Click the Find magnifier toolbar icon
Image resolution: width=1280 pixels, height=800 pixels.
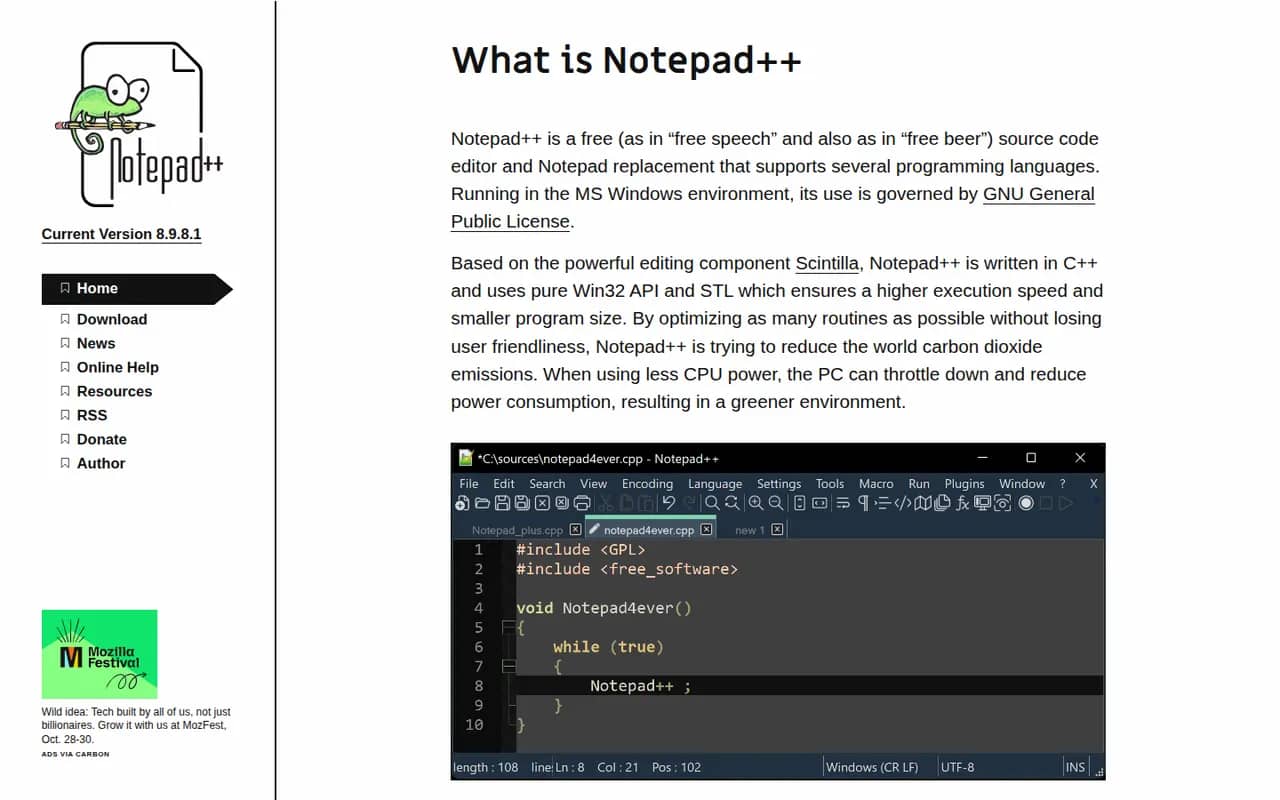point(712,503)
